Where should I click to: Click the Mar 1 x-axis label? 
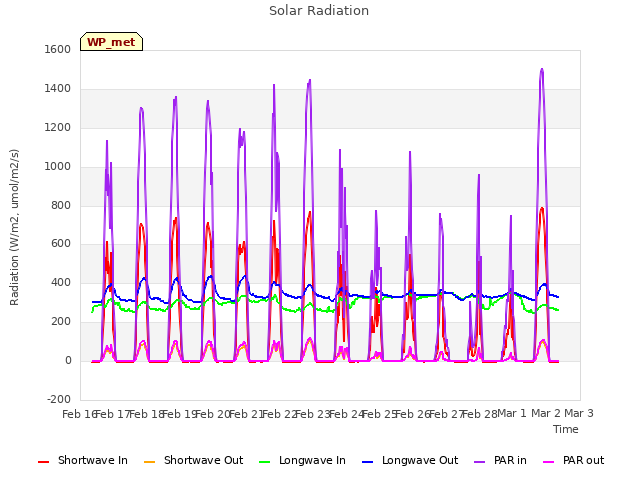click(512, 413)
